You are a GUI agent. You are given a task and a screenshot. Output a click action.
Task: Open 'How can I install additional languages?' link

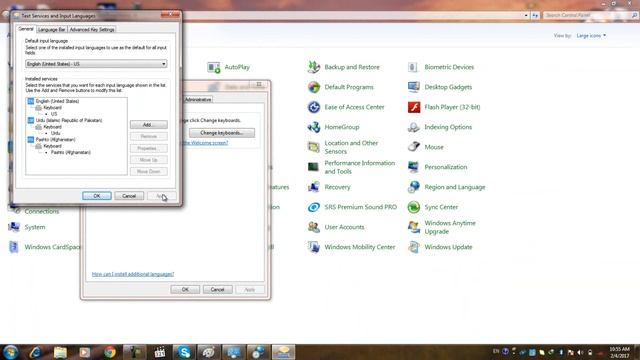pyautogui.click(x=133, y=274)
